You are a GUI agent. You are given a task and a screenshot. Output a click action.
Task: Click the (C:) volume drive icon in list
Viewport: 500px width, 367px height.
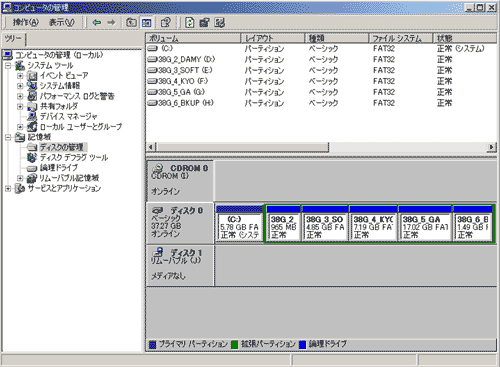coord(152,48)
